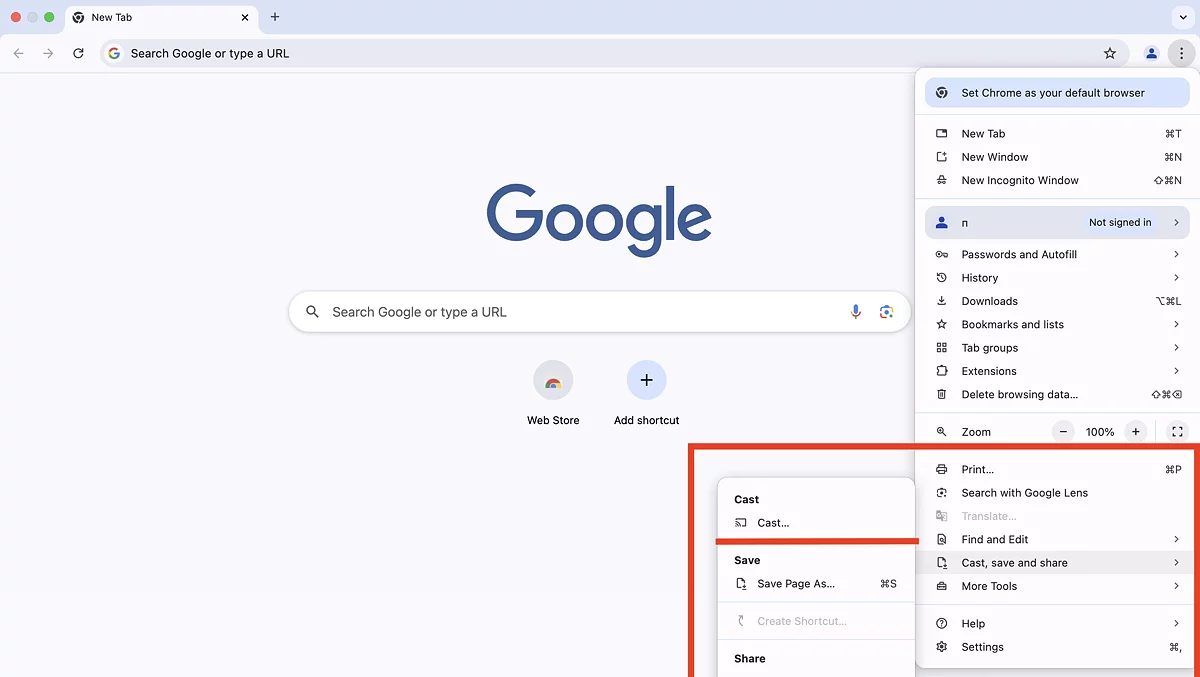Image resolution: width=1200 pixels, height=677 pixels.
Task: Toggle fullscreen mode from Zoom row
Action: click(x=1177, y=432)
